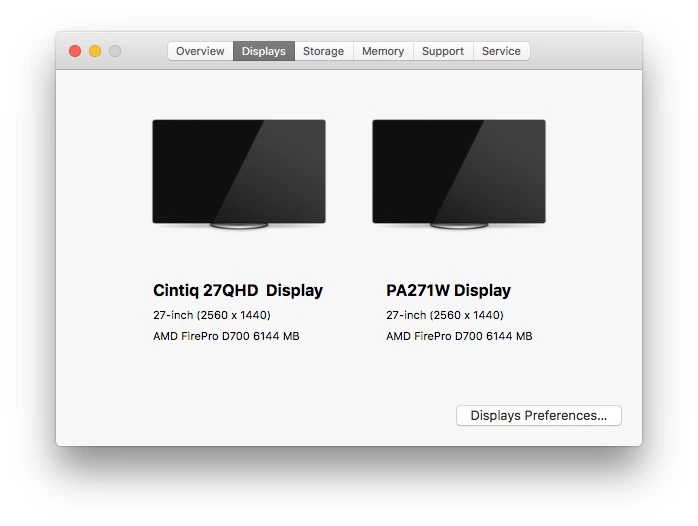Select the "Cintiq 27QHD Display" heading
698x526 pixels.
click(x=238, y=291)
